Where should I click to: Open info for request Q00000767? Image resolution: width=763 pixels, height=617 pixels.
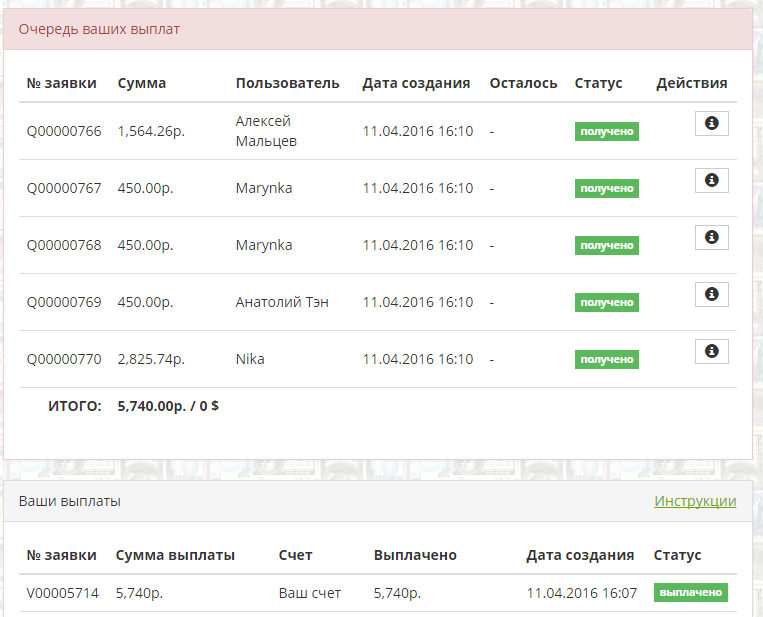(x=711, y=180)
